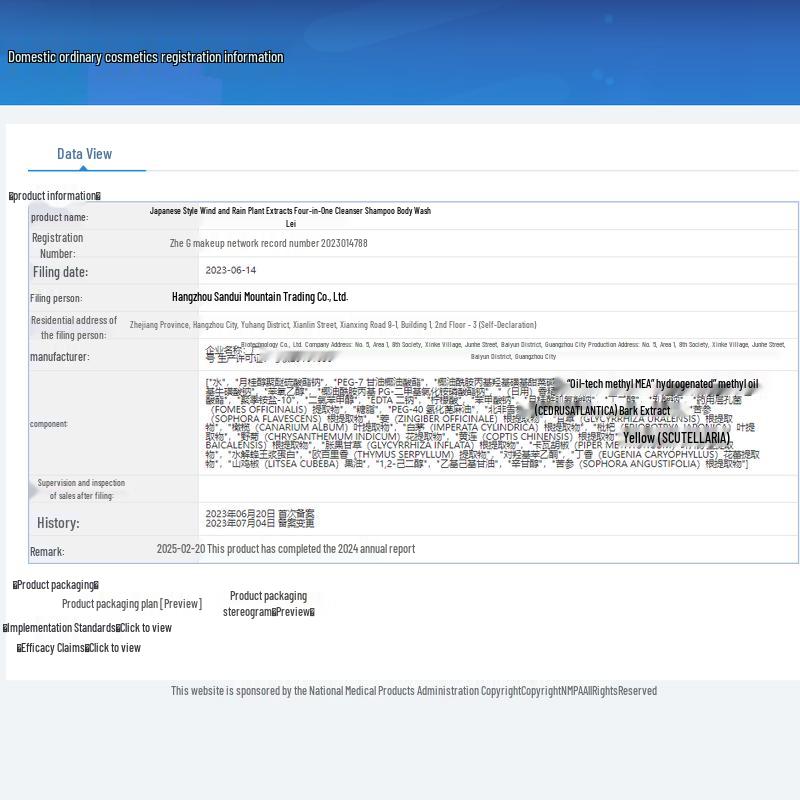Open Product packaging stereogram Preview link
This screenshot has height=800, width=800.
268,604
